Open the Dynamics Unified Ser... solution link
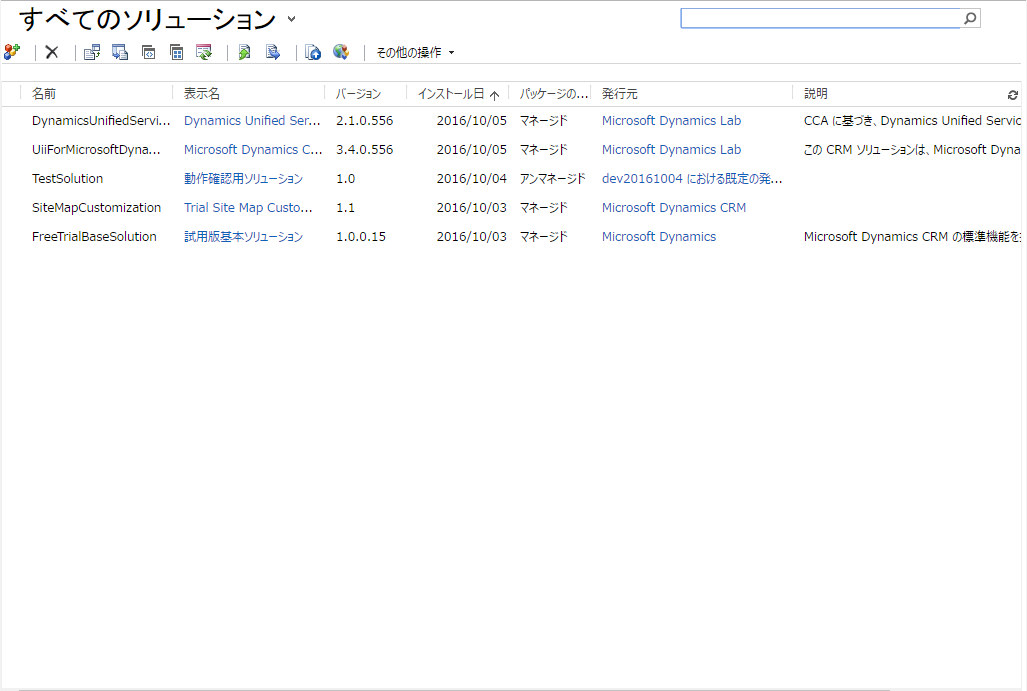The height and width of the screenshot is (691, 1027). [252, 121]
